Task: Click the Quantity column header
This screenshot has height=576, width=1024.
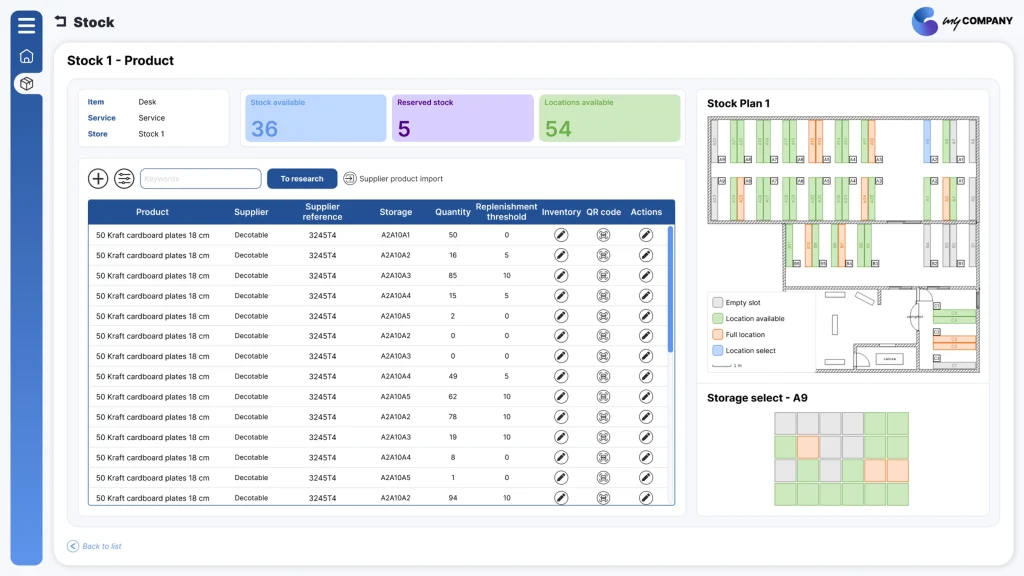Action: pyautogui.click(x=453, y=212)
